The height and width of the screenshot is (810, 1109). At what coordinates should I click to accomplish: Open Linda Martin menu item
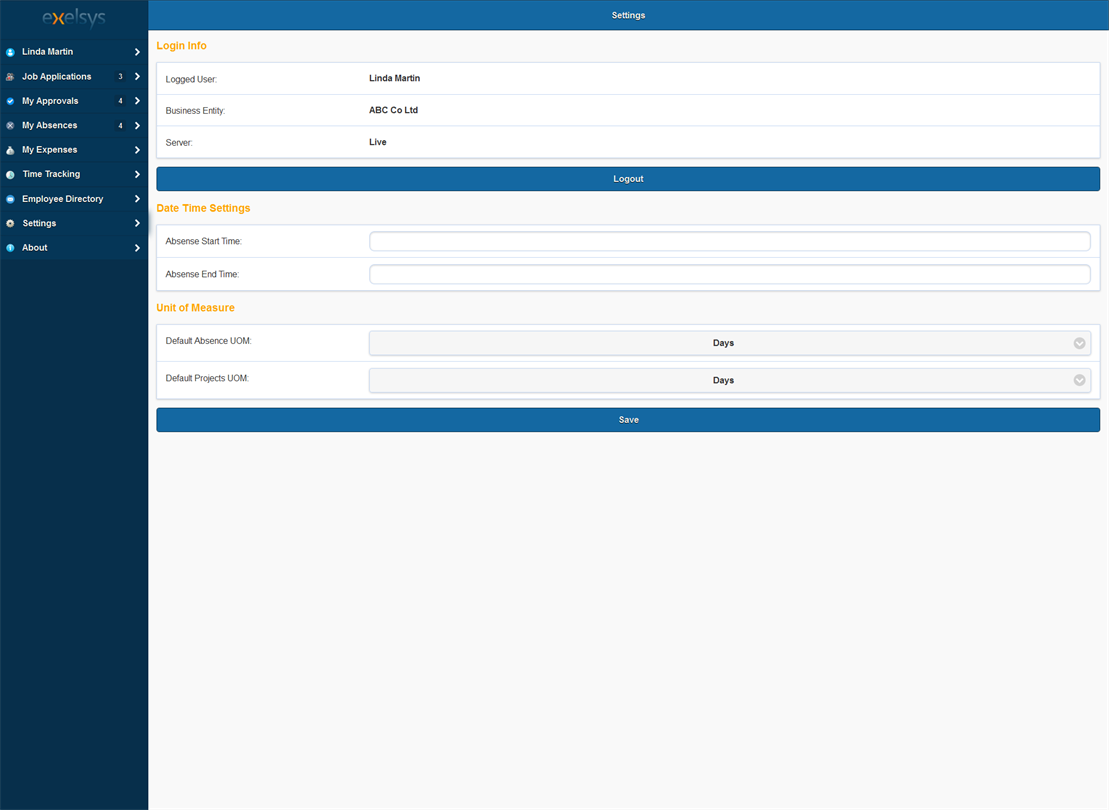coord(74,52)
